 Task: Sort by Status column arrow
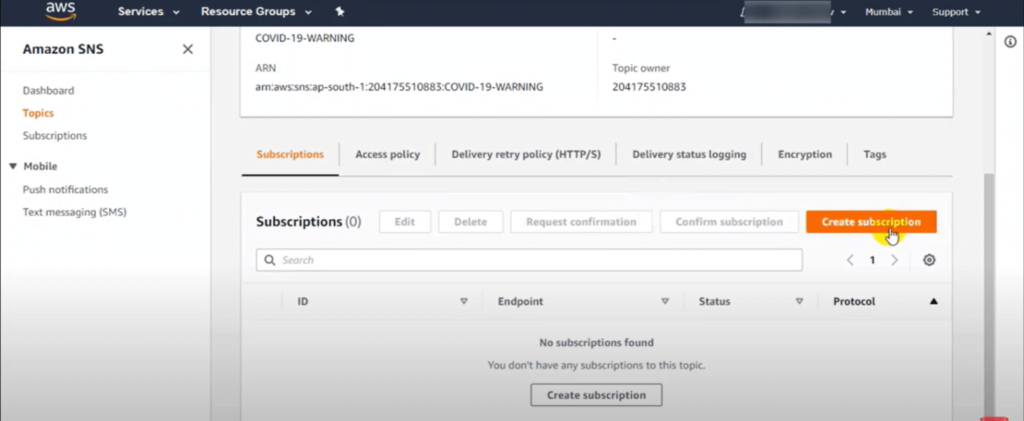coord(799,302)
